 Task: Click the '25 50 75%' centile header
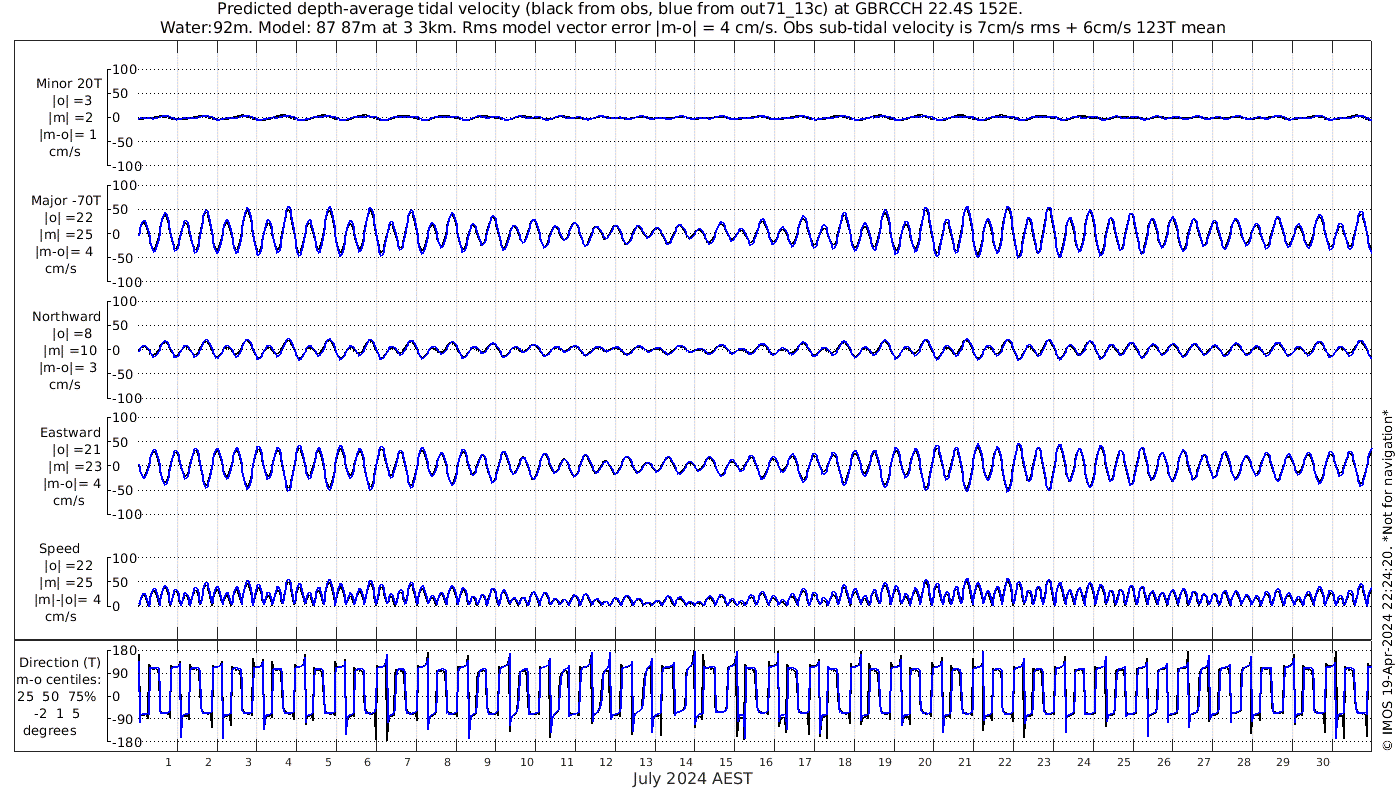tap(56, 696)
